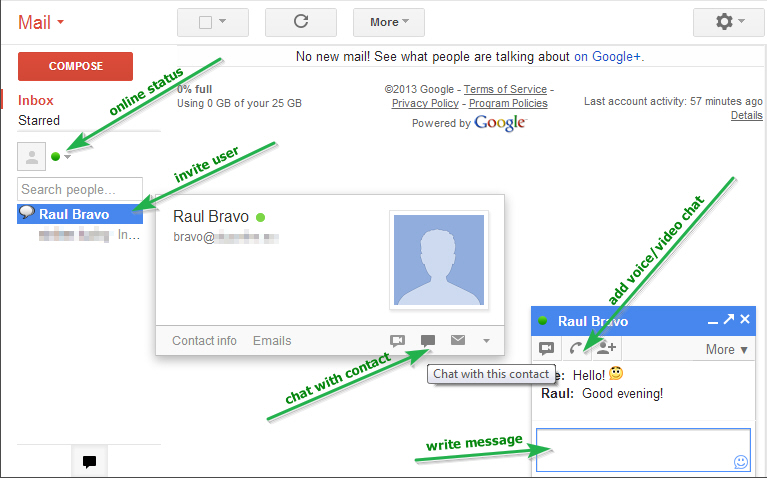Click the 'Using 0 GB of your 25 GB' text
Screen dimensions: 767x478
pyautogui.click(x=239, y=103)
